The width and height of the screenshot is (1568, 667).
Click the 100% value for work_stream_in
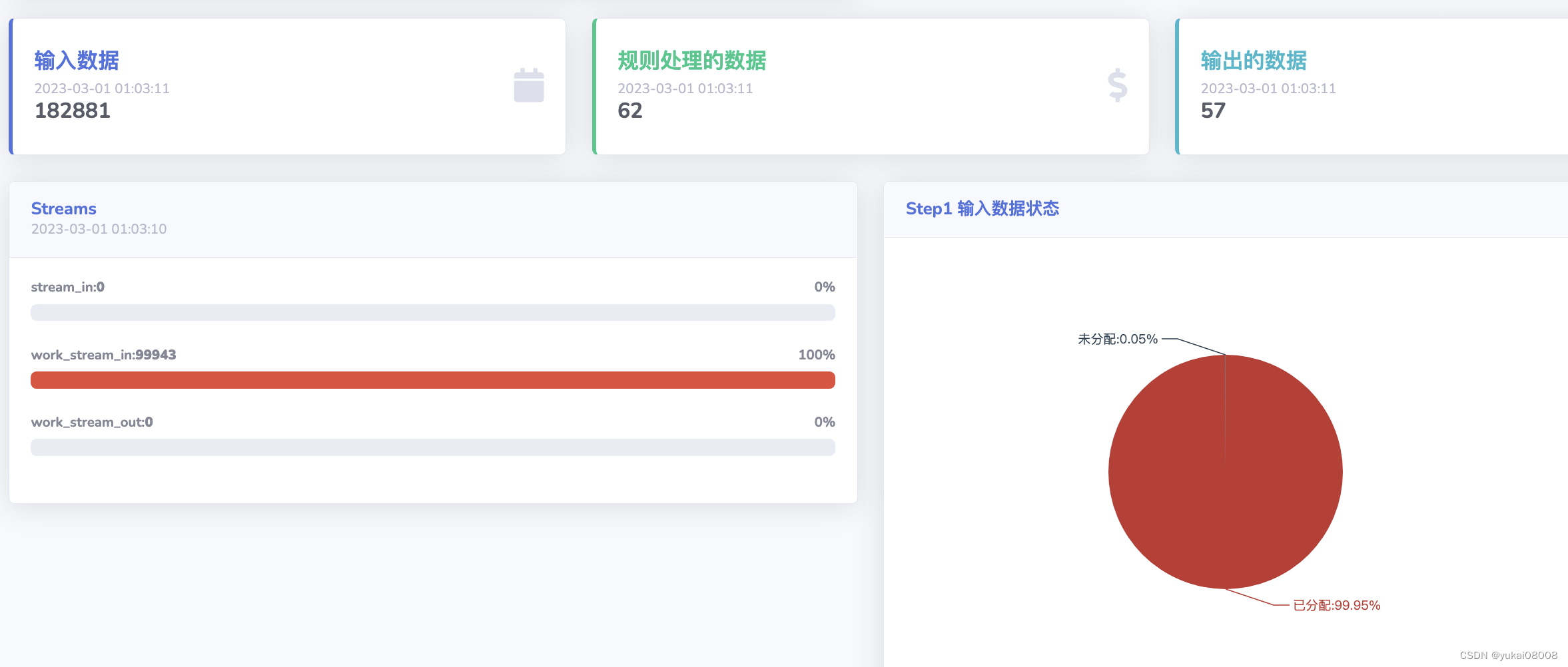(x=817, y=355)
